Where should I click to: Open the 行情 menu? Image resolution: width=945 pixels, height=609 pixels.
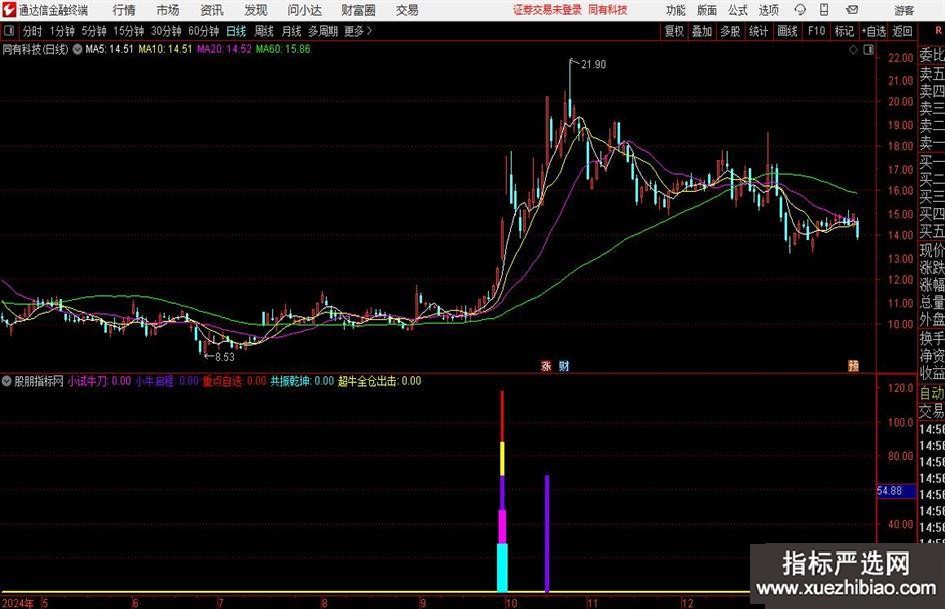(124, 10)
